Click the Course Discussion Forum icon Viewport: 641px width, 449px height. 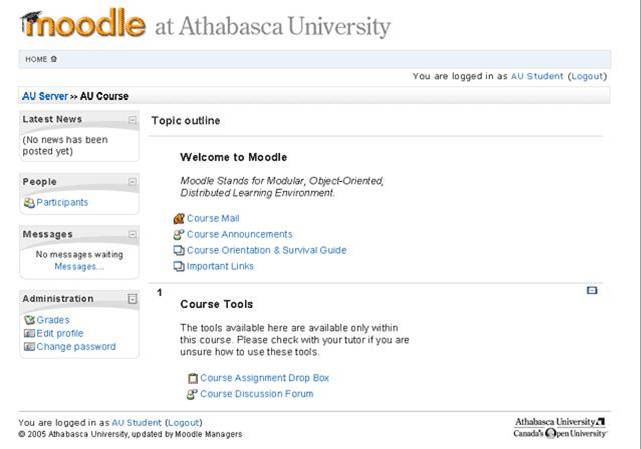pos(192,394)
